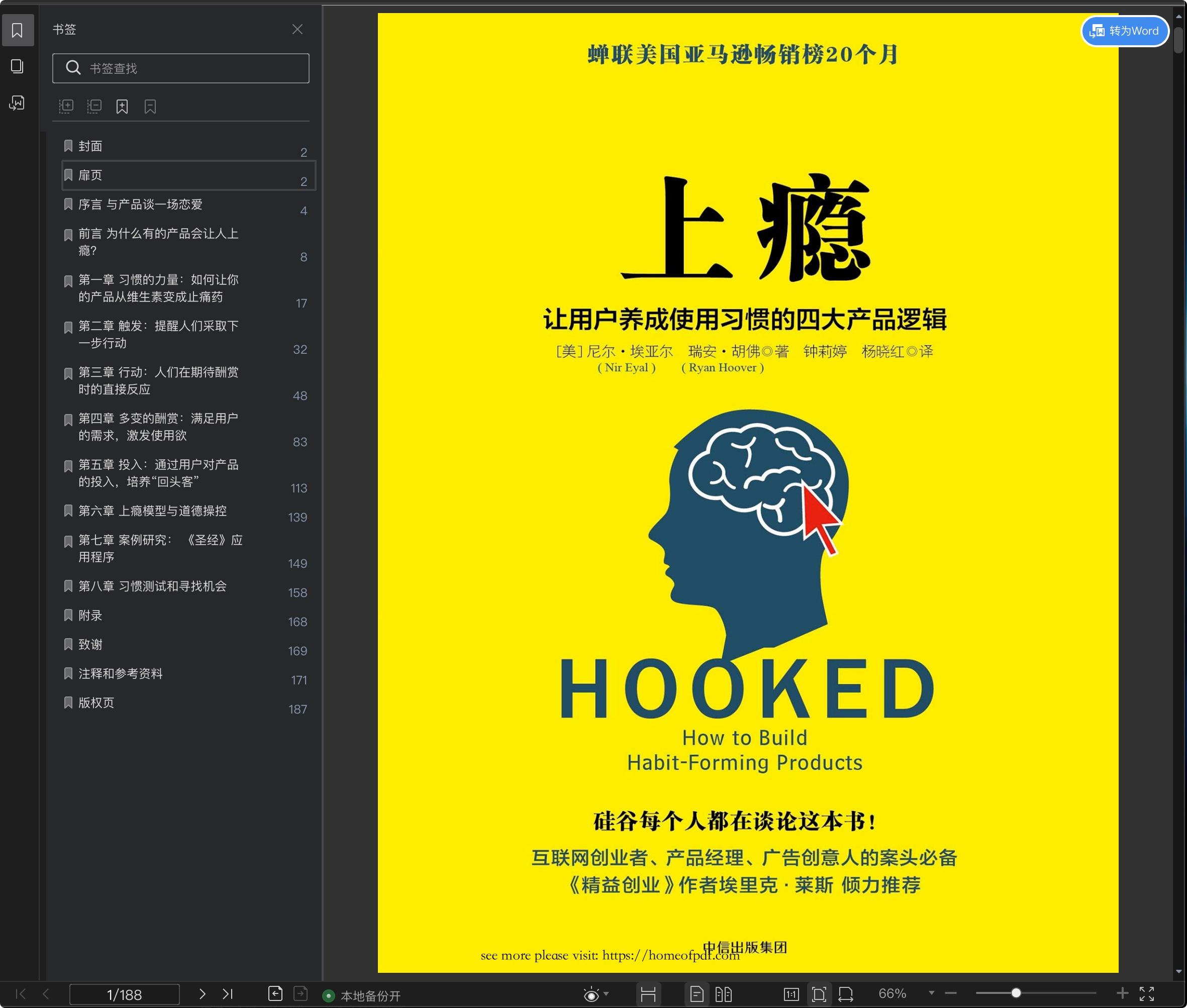This screenshot has width=1187, height=1008.
Task: Go to 第五章 投入 bookmark
Action: click(x=188, y=474)
